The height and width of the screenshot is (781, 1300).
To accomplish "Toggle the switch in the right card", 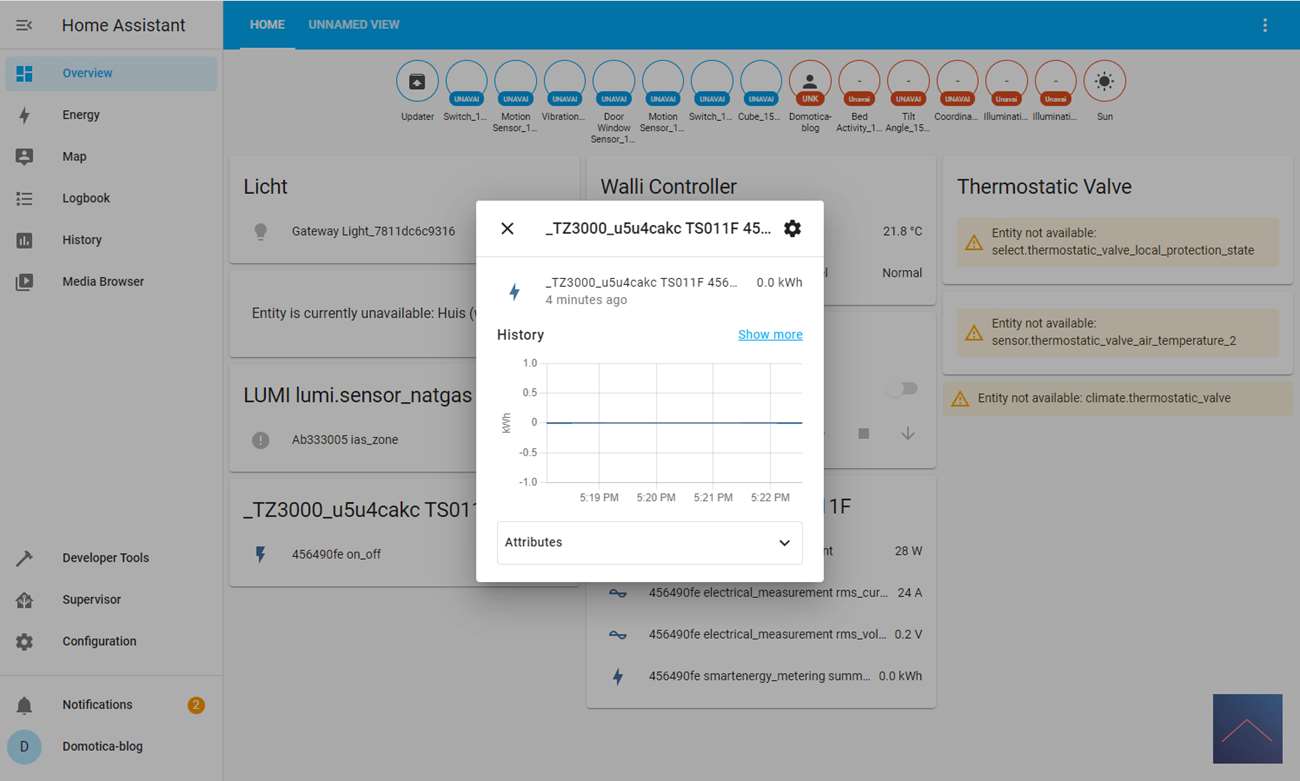I will point(901,389).
